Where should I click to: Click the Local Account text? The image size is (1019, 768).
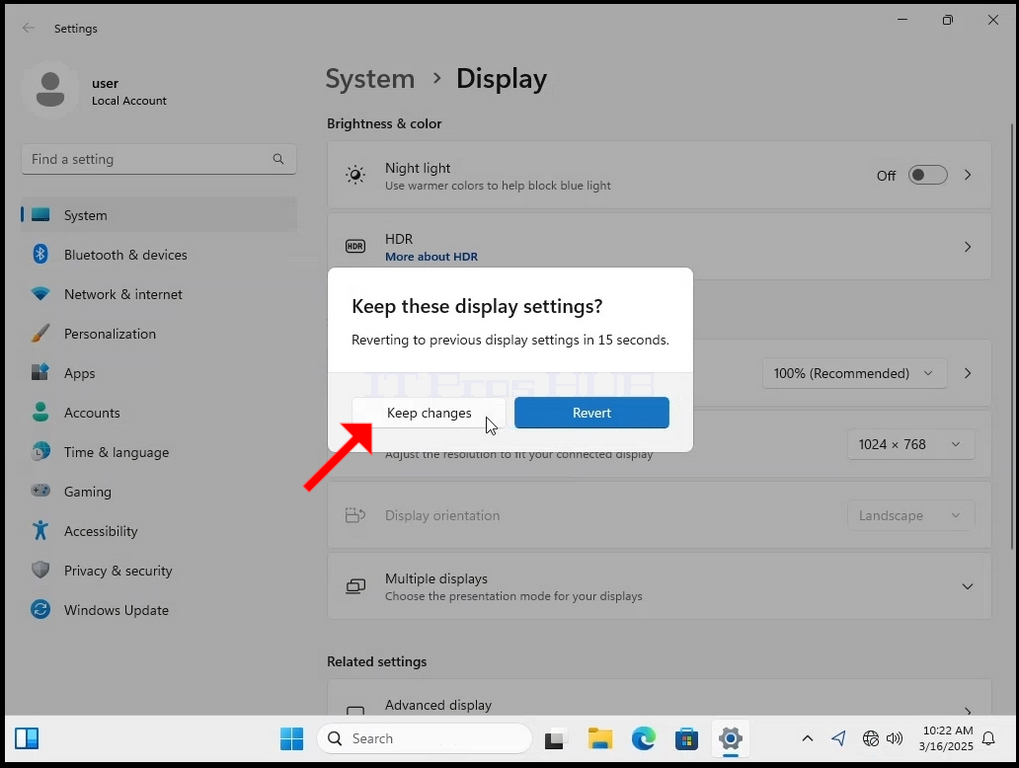129,101
